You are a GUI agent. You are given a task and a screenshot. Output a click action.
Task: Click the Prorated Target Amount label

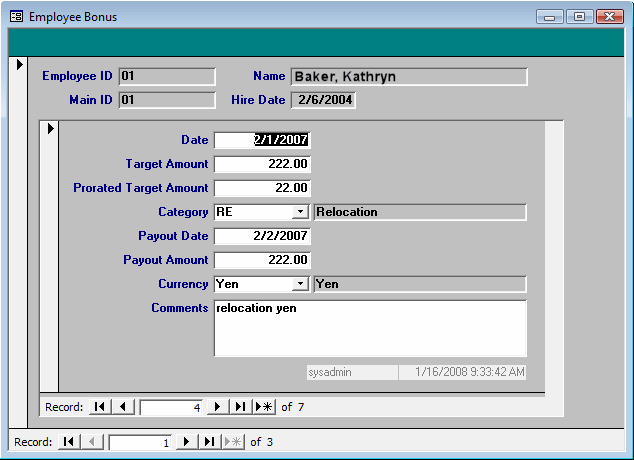coord(140,188)
